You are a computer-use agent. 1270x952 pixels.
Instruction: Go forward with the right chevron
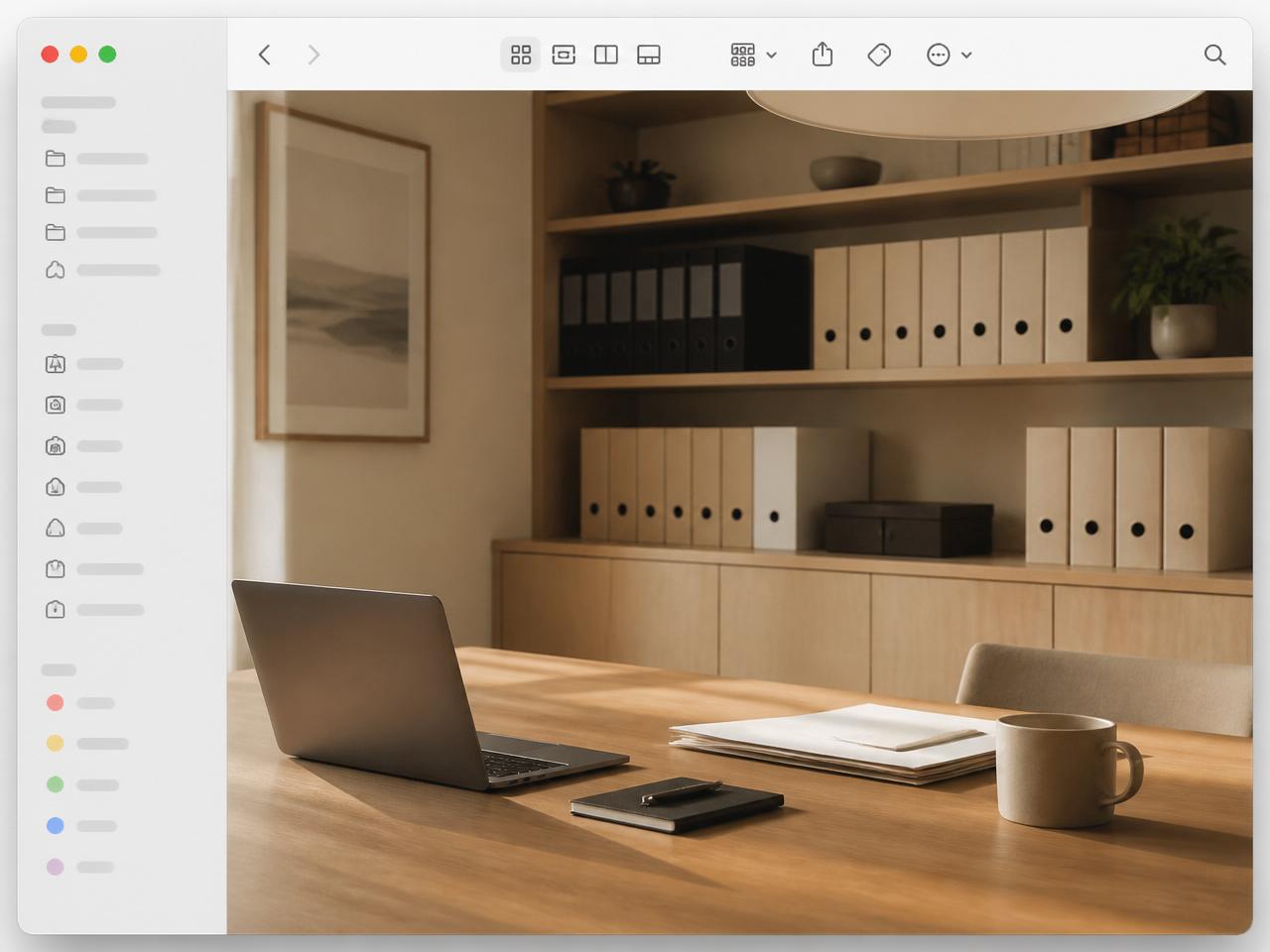pos(314,55)
